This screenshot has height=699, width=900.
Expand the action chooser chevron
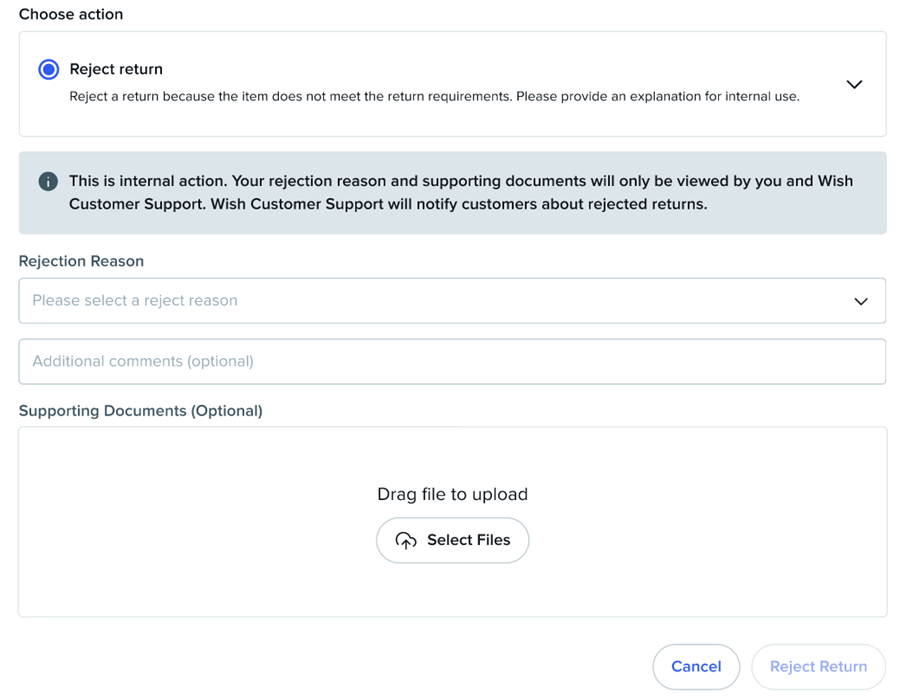(x=854, y=84)
